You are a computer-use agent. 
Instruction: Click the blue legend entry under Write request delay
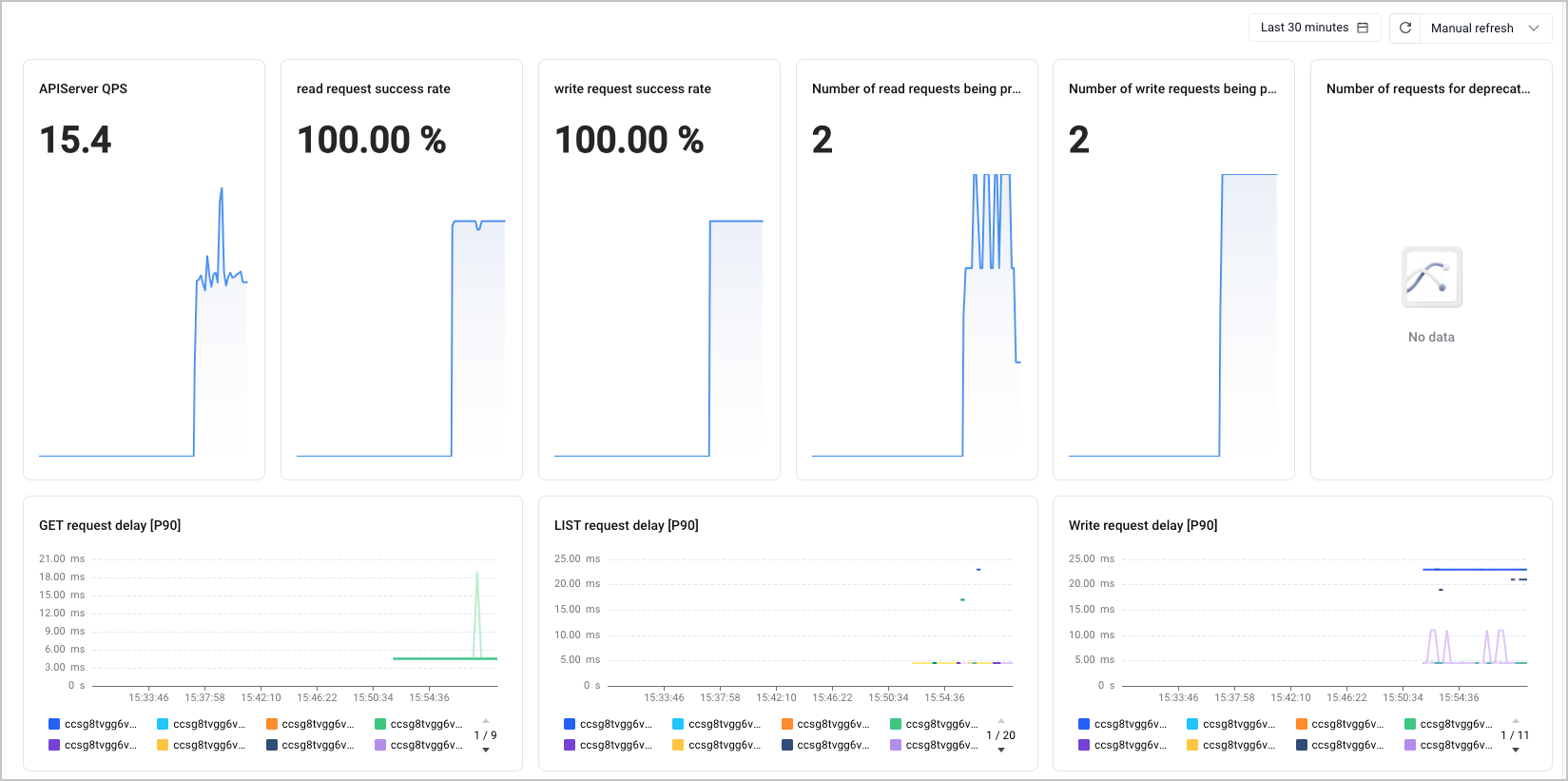1123,724
